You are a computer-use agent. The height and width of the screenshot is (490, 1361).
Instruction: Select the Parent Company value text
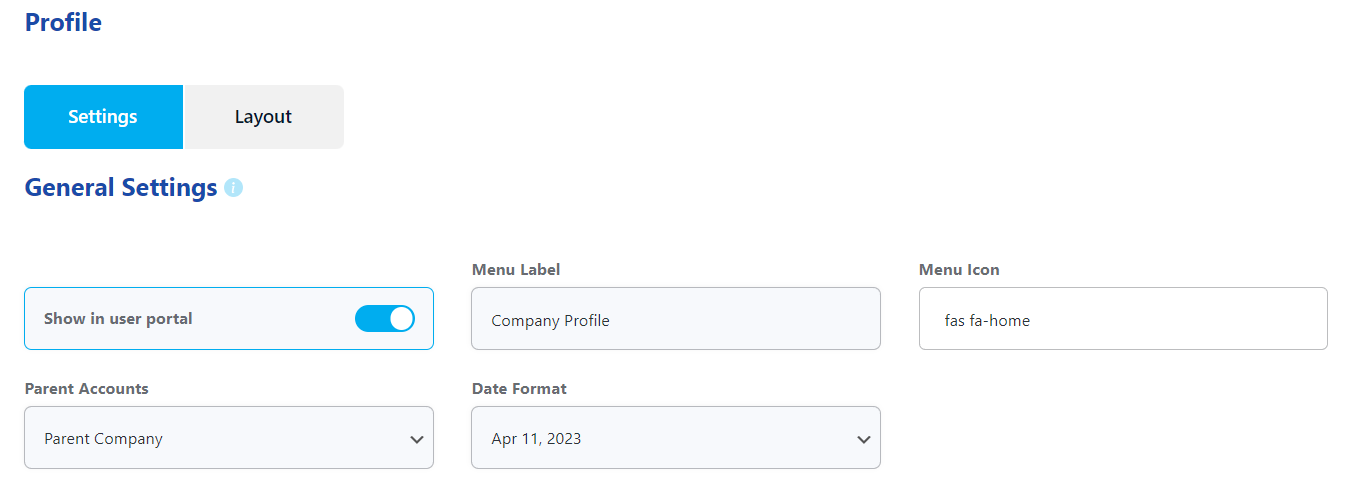103,438
